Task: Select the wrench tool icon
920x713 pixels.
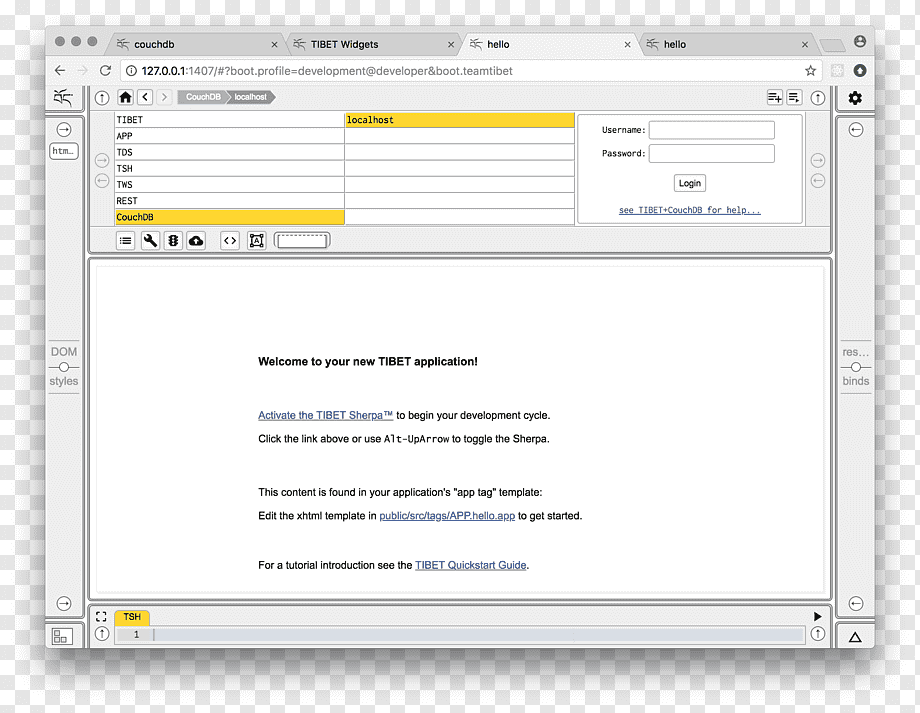Action: click(150, 241)
